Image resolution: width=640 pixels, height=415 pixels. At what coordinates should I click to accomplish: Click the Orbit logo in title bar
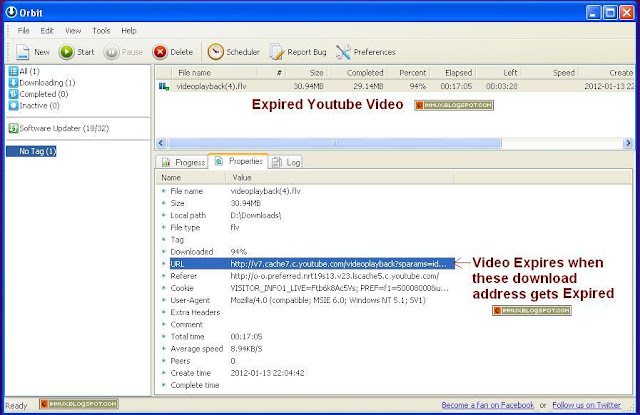pos(11,12)
